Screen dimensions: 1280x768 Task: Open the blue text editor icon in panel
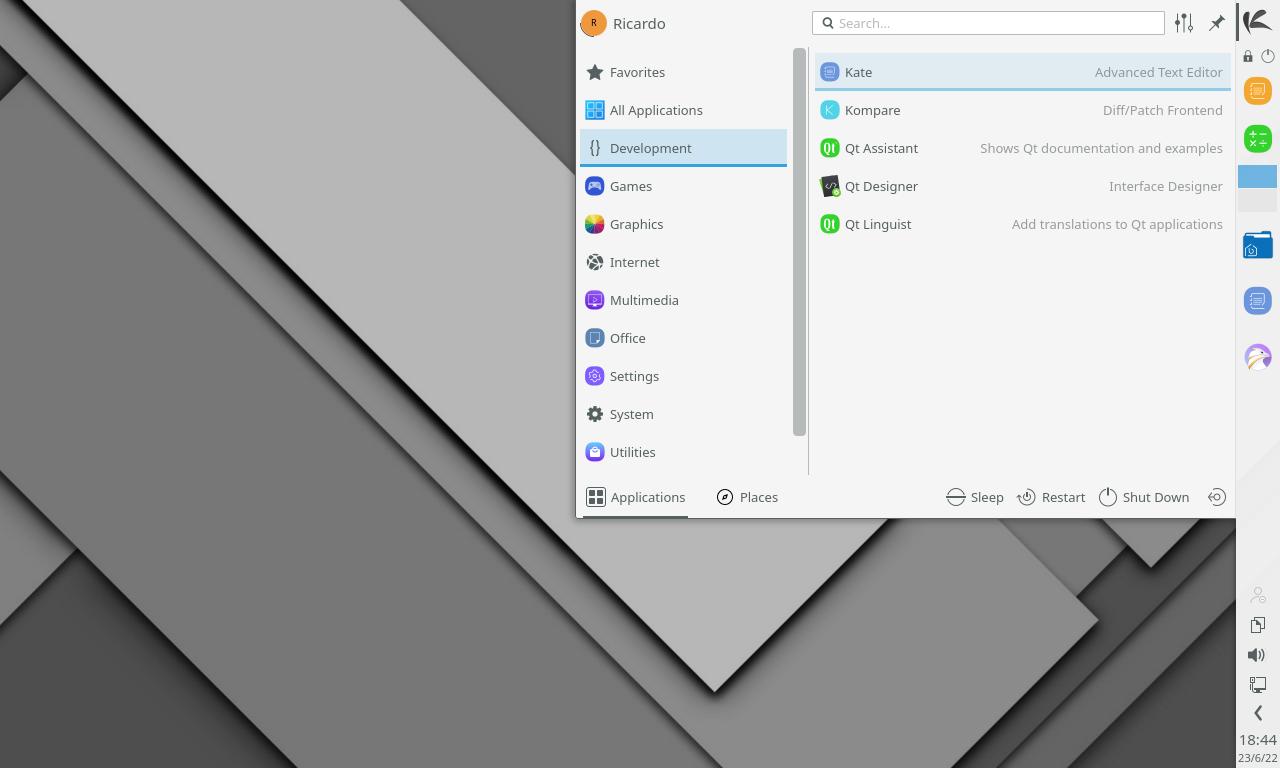tap(1258, 301)
